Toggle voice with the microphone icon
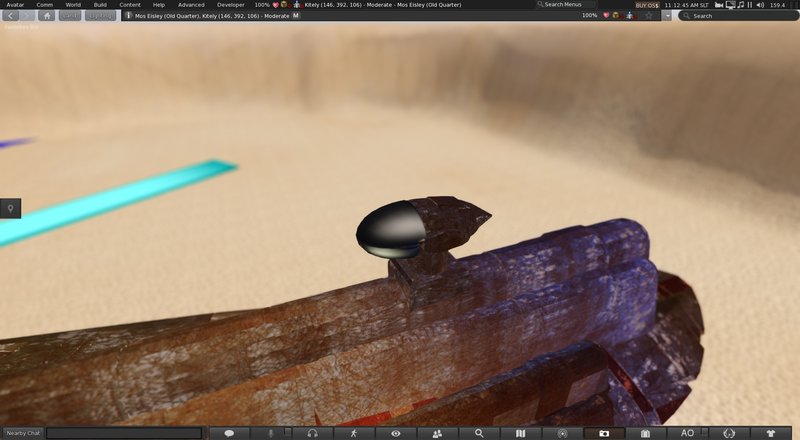 pyautogui.click(x=271, y=433)
